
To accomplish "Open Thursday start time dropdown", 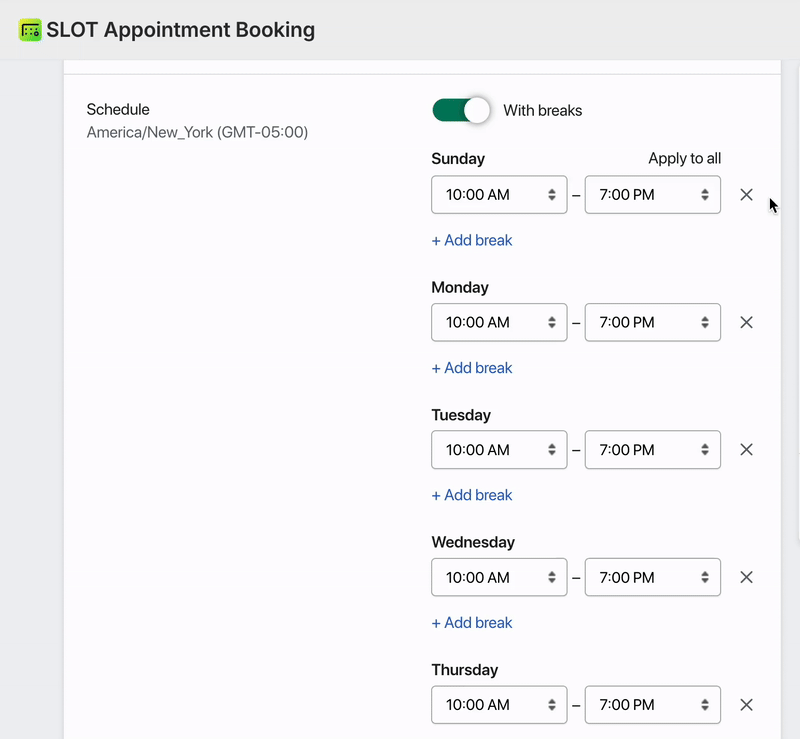I will click(499, 705).
